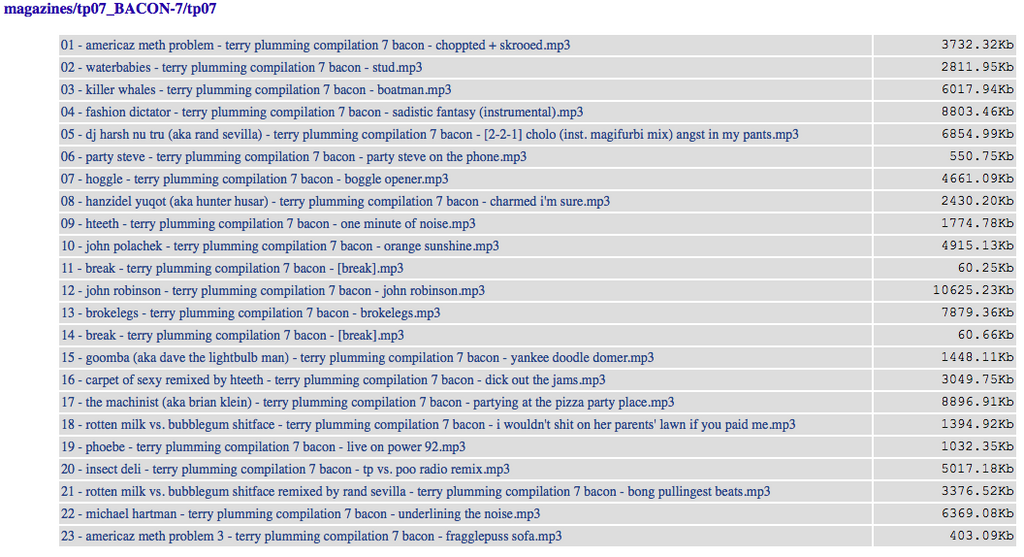Viewport: 1024px width, 557px height.
Task: Open dj harsh nu tru cholo track
Action: (x=430, y=135)
